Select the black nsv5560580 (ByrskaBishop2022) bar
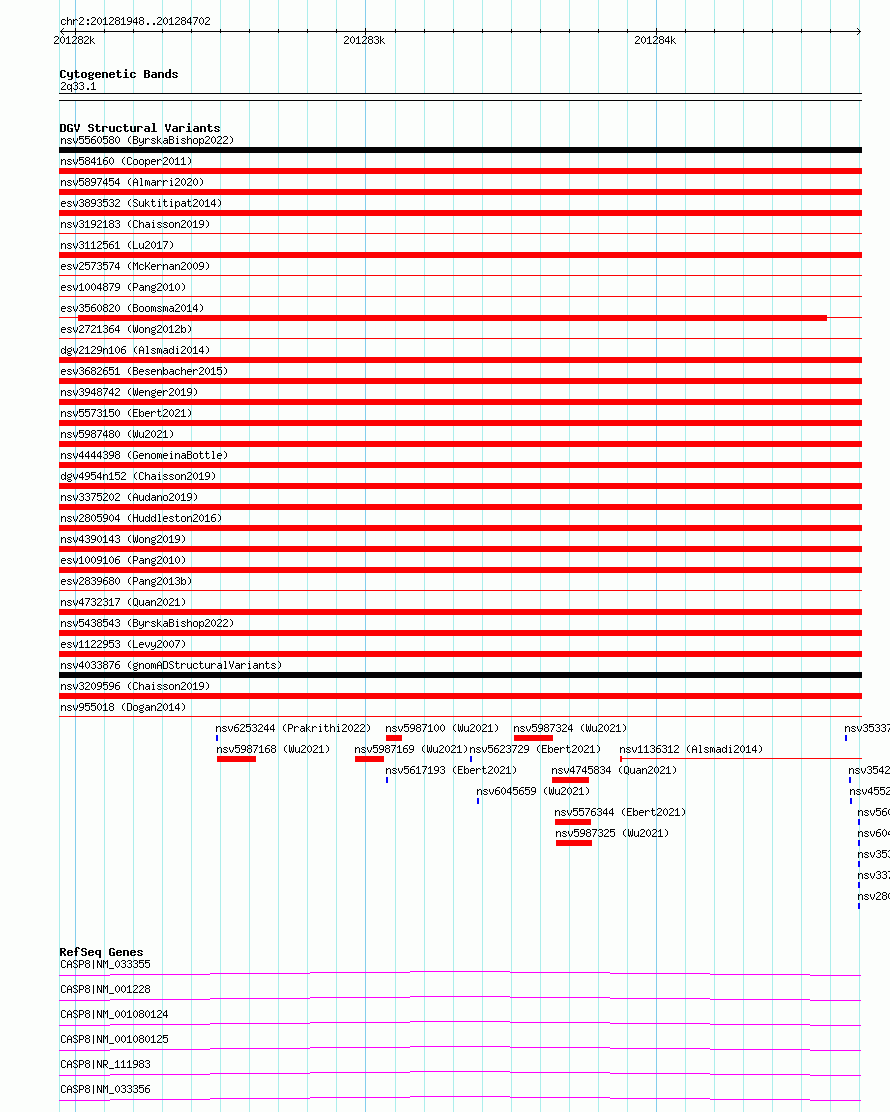 coord(460,150)
